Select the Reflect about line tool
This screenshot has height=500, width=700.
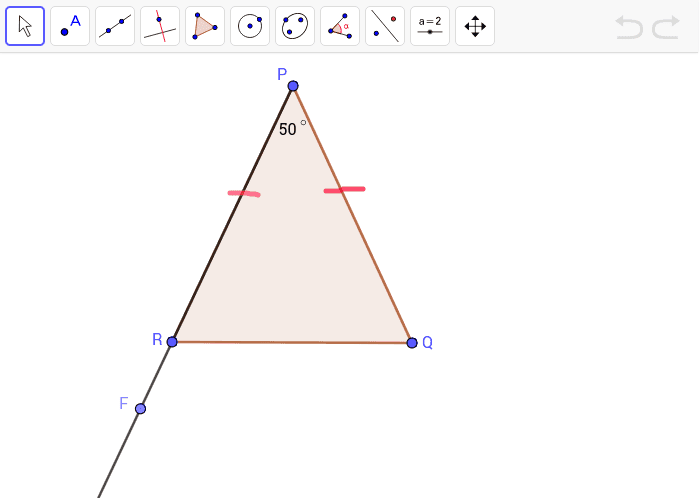[385, 26]
